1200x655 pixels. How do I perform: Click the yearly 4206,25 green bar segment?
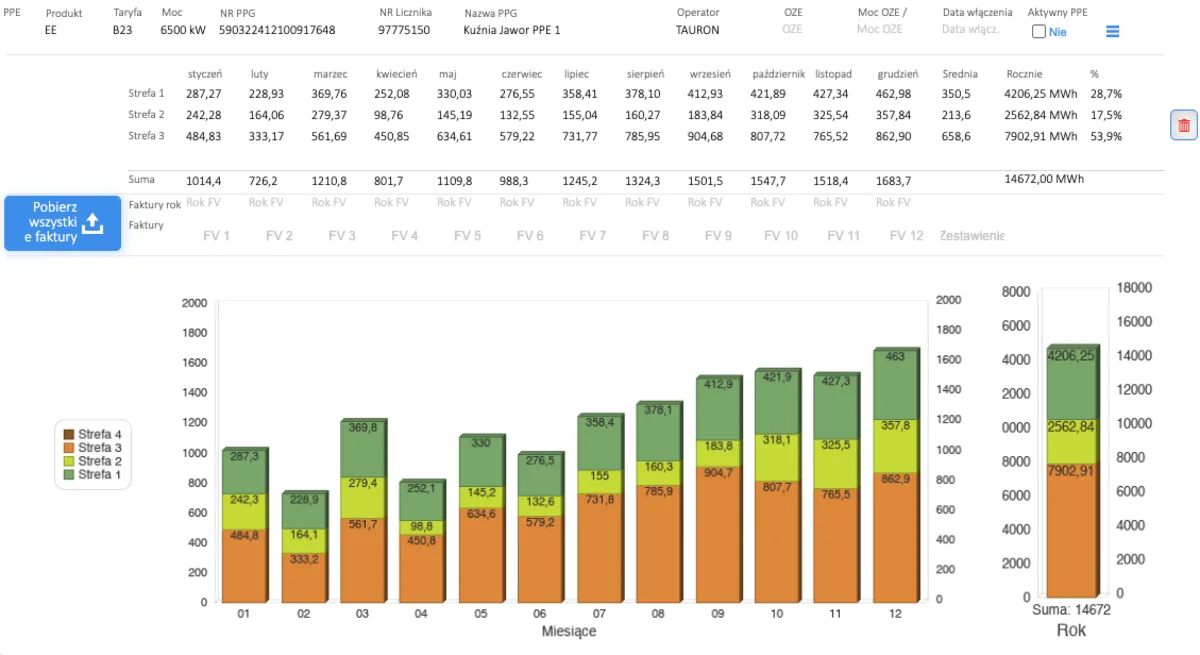(1073, 383)
